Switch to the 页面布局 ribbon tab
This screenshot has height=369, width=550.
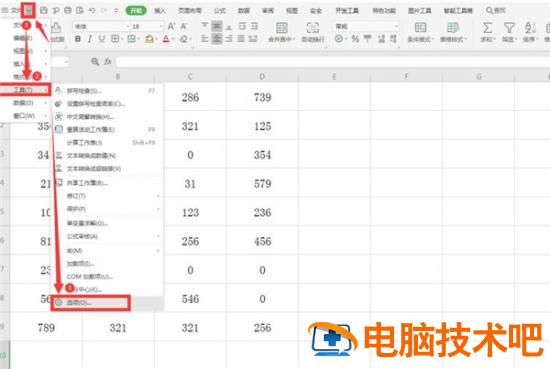point(190,11)
